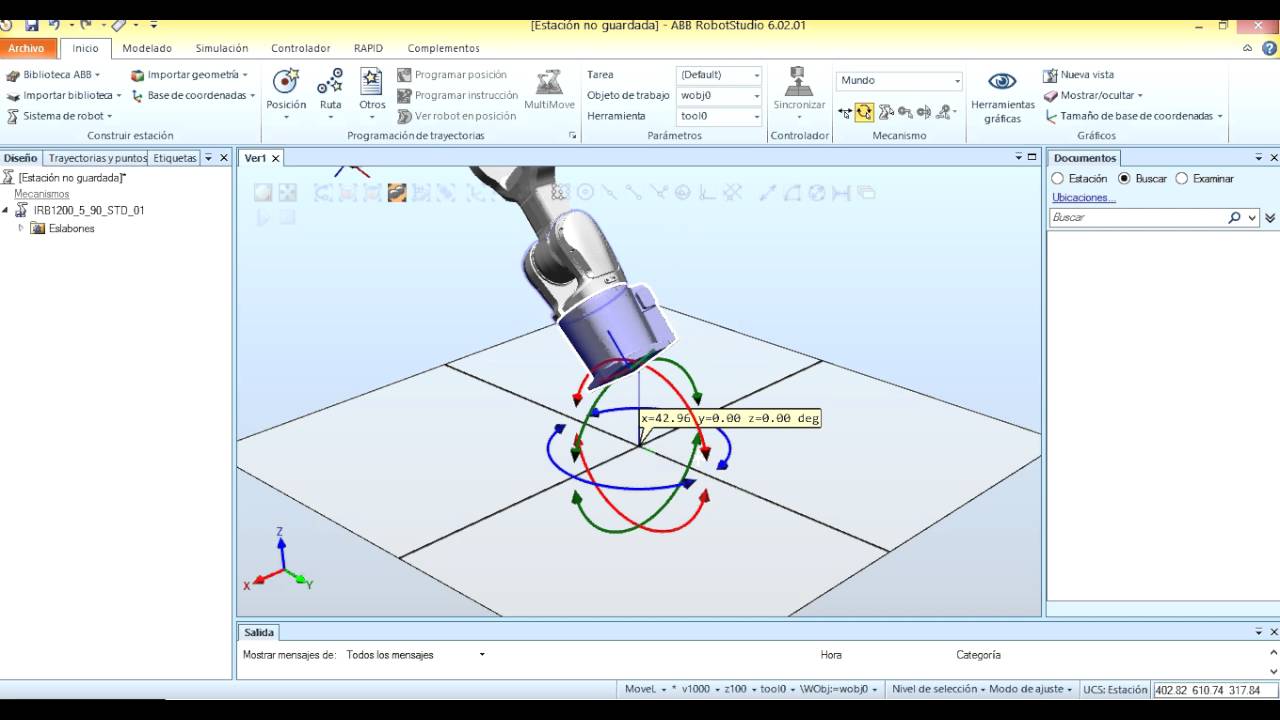Toggle the active freehand Rotate tool
The image size is (1280, 720).
tap(864, 112)
